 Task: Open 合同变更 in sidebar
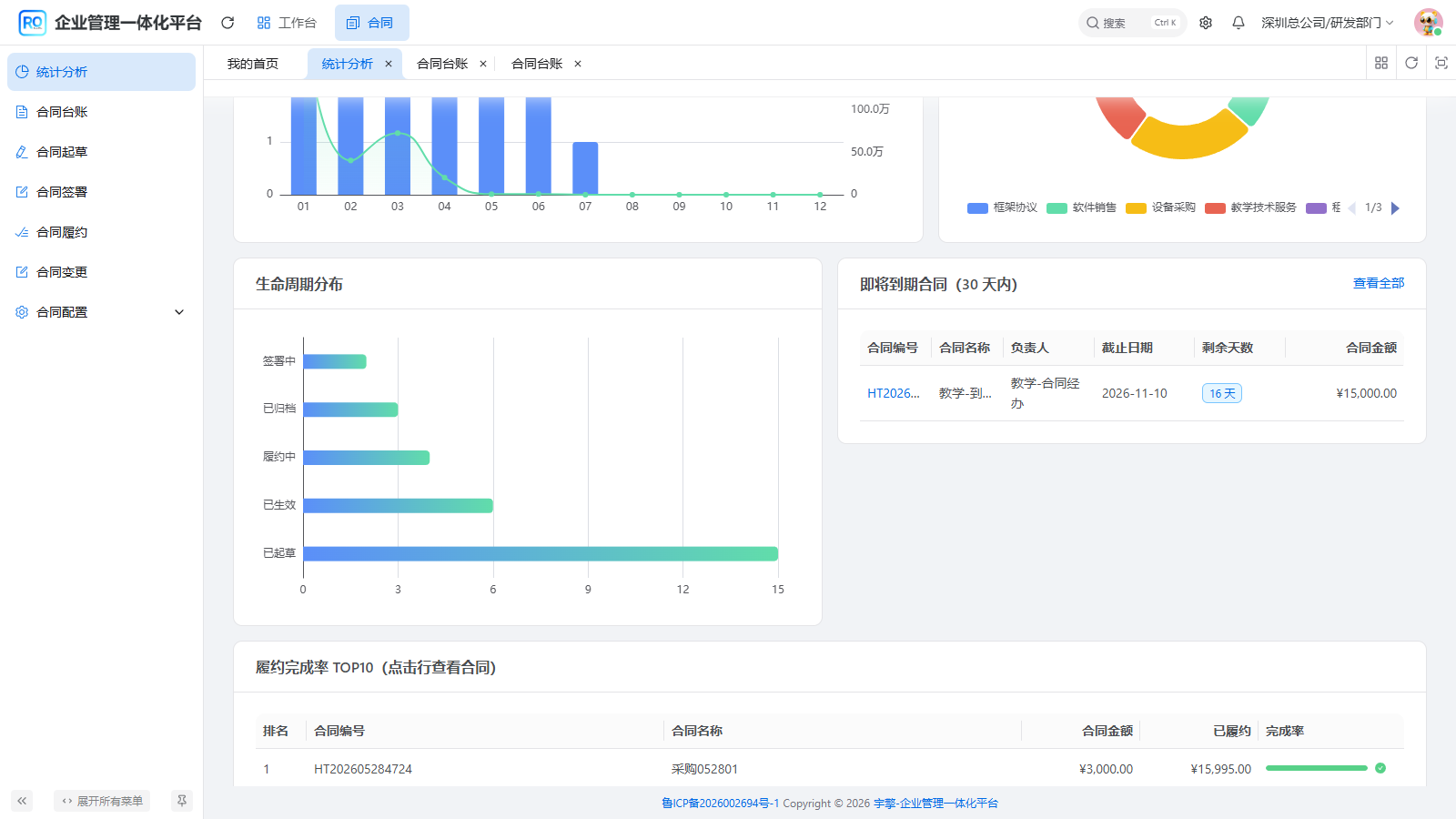[101, 272]
